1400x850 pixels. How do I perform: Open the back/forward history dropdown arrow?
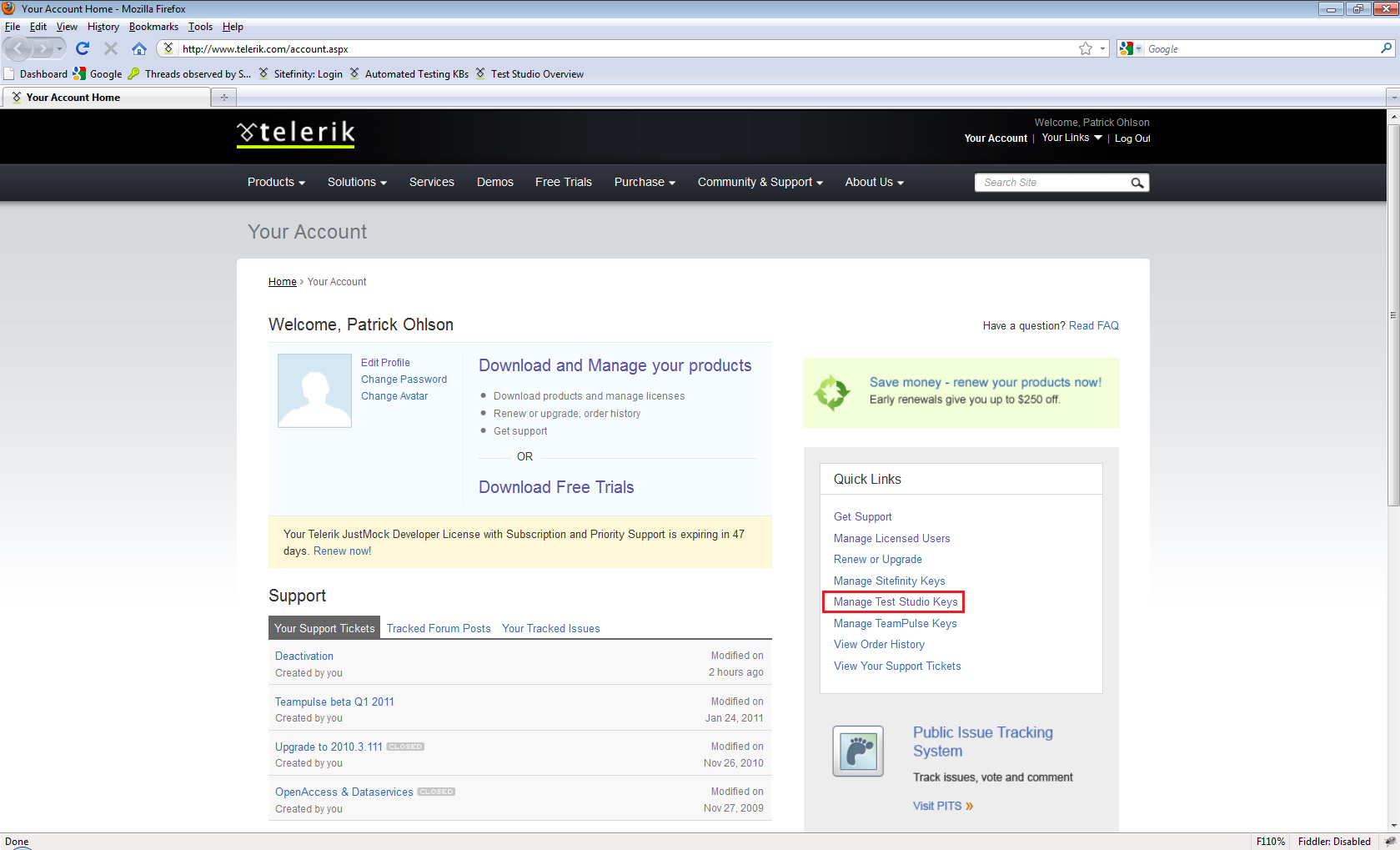point(59,49)
